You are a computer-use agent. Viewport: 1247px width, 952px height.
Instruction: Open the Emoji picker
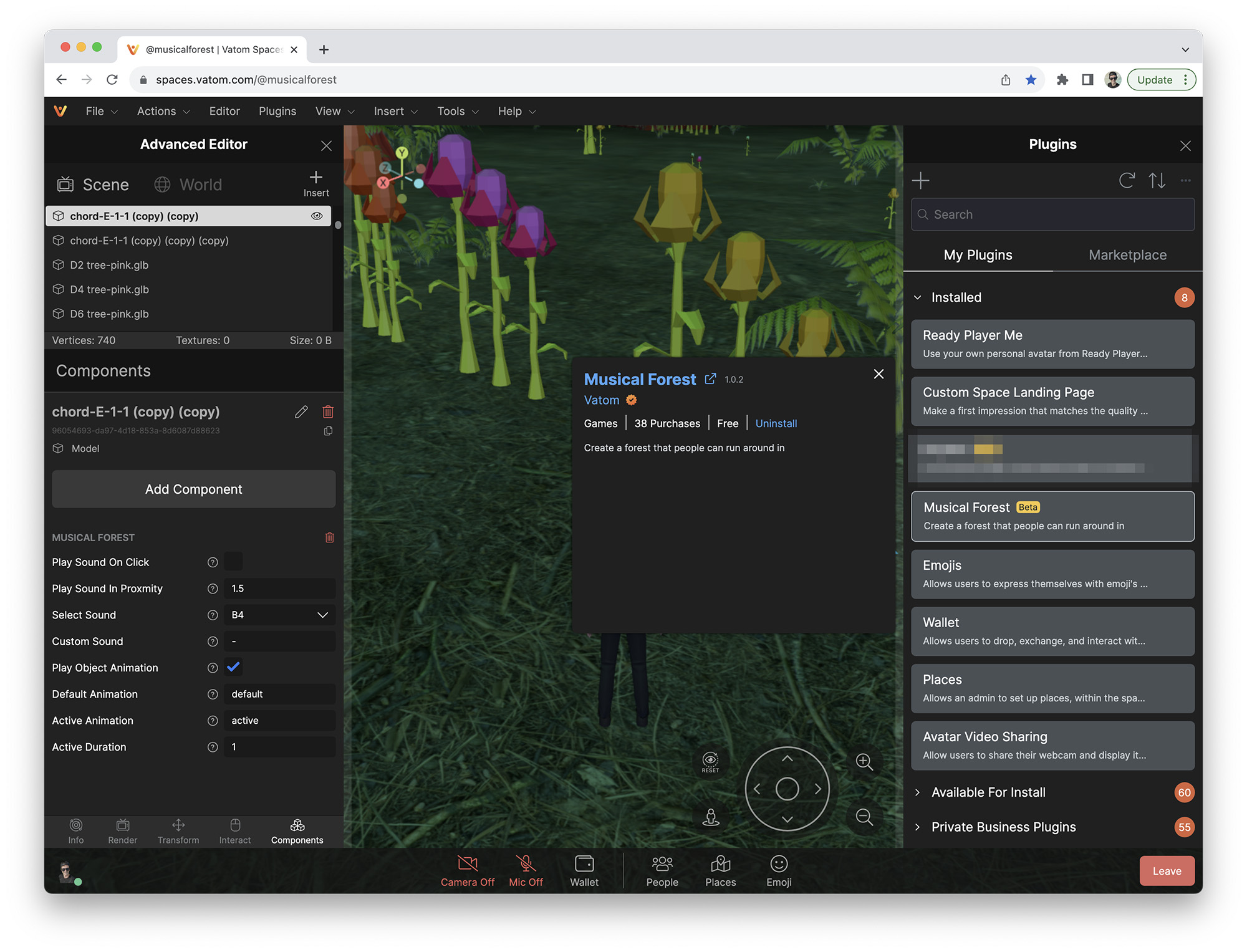[779, 871]
